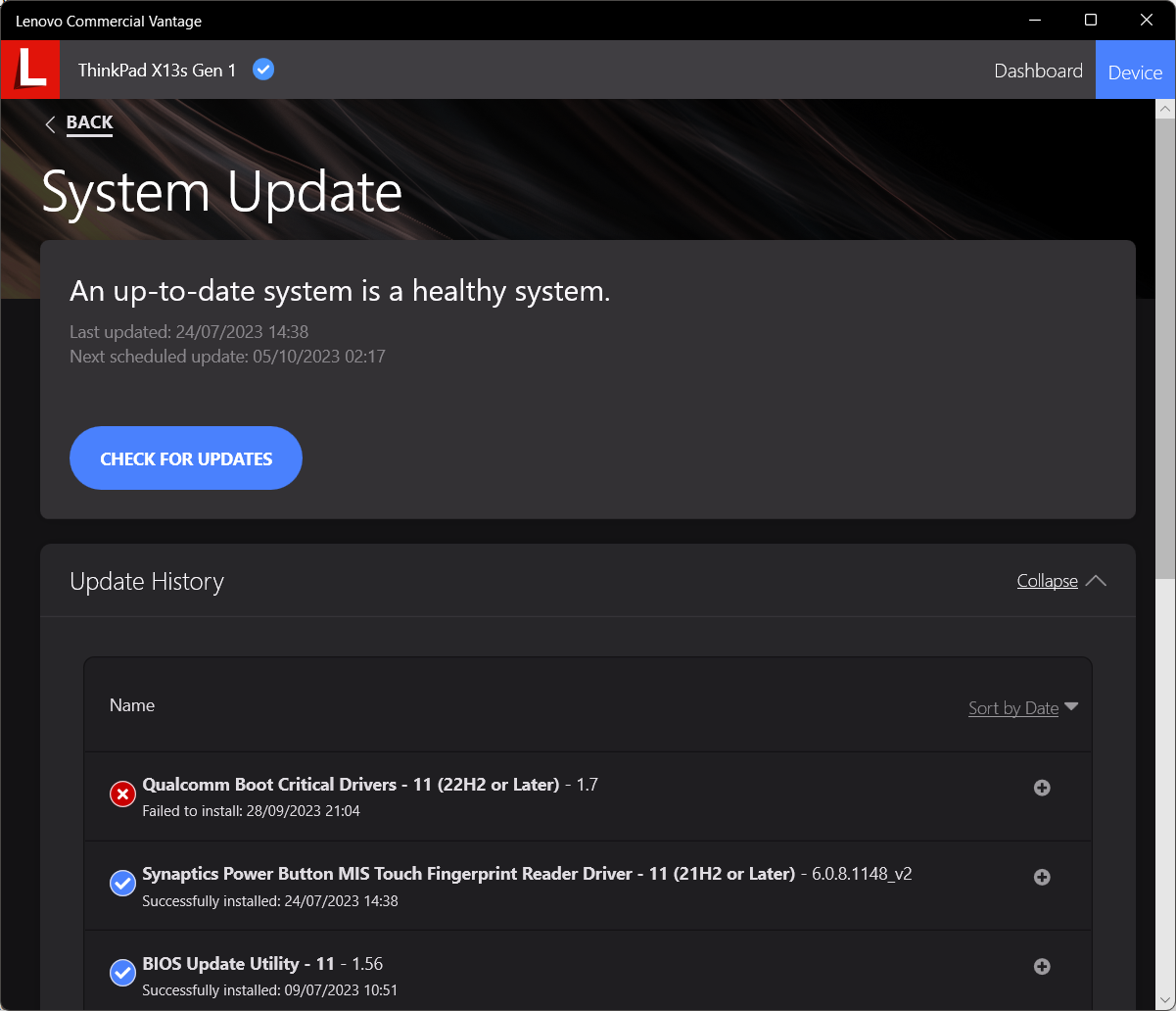This screenshot has width=1176, height=1011.
Task: Close the Lenovo Commercial Vantage window
Action: click(1147, 20)
